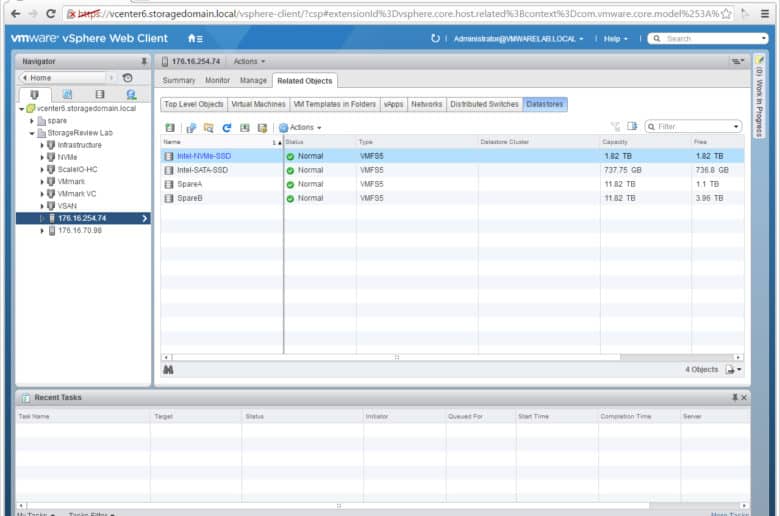Switch to Networks sub-tab
This screenshot has width=780, height=516.
427,104
